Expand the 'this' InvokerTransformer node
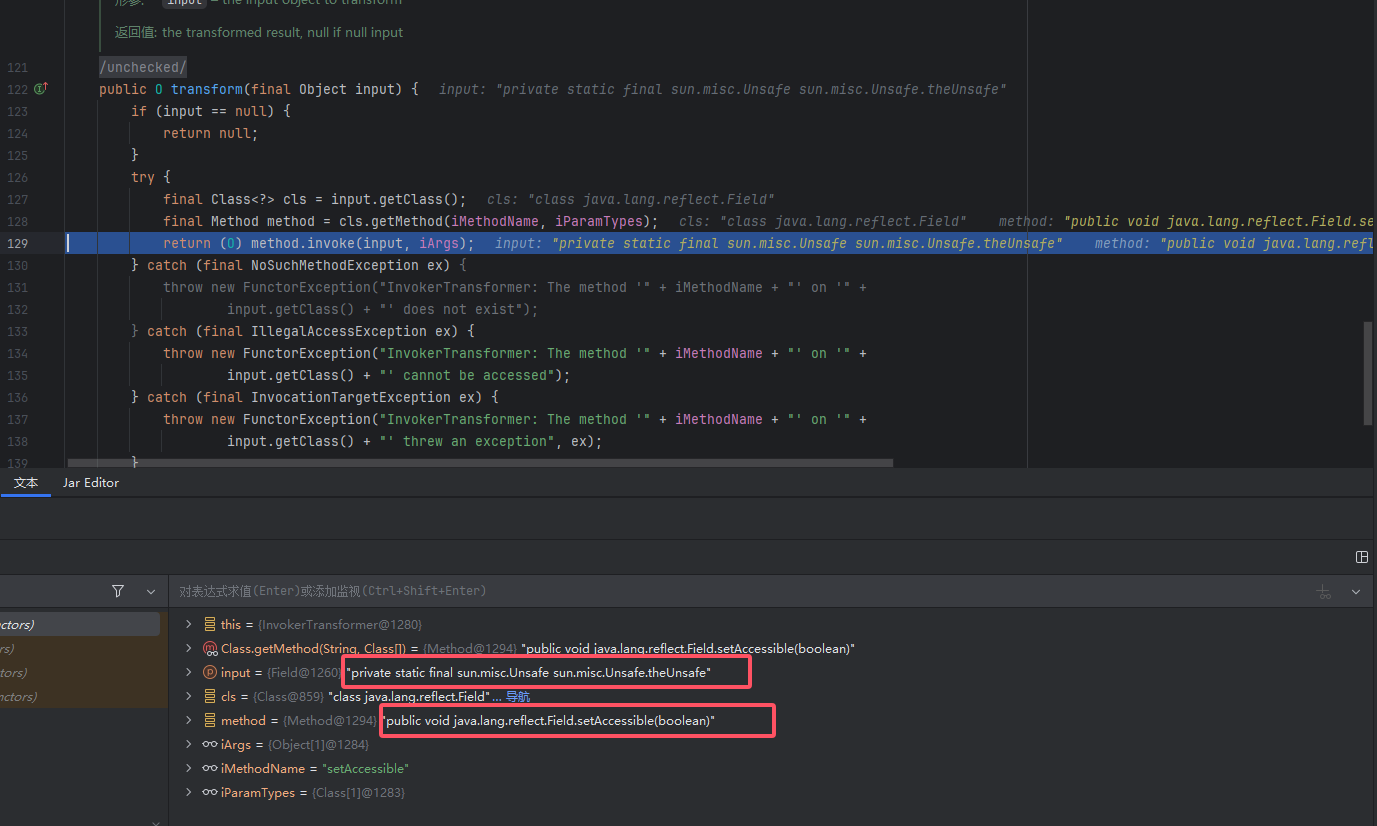1377x826 pixels. 188,624
